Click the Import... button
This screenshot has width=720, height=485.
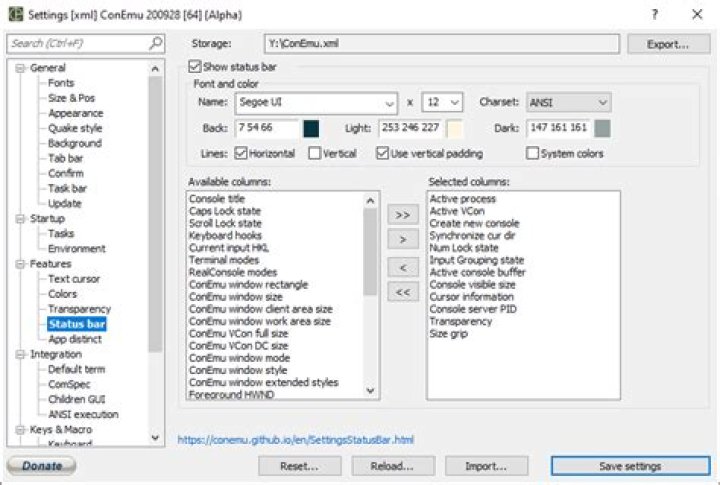486,466
